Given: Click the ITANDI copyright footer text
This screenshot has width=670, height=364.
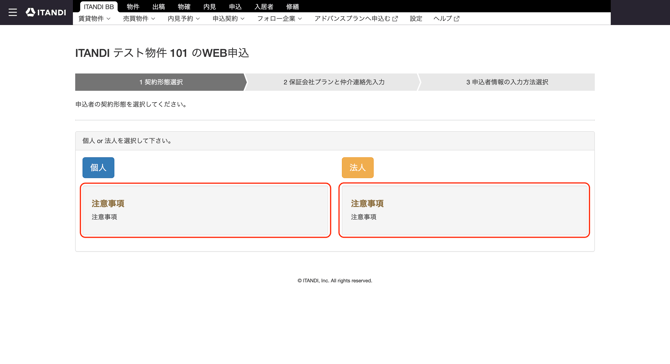Looking at the screenshot, I should coord(335,281).
